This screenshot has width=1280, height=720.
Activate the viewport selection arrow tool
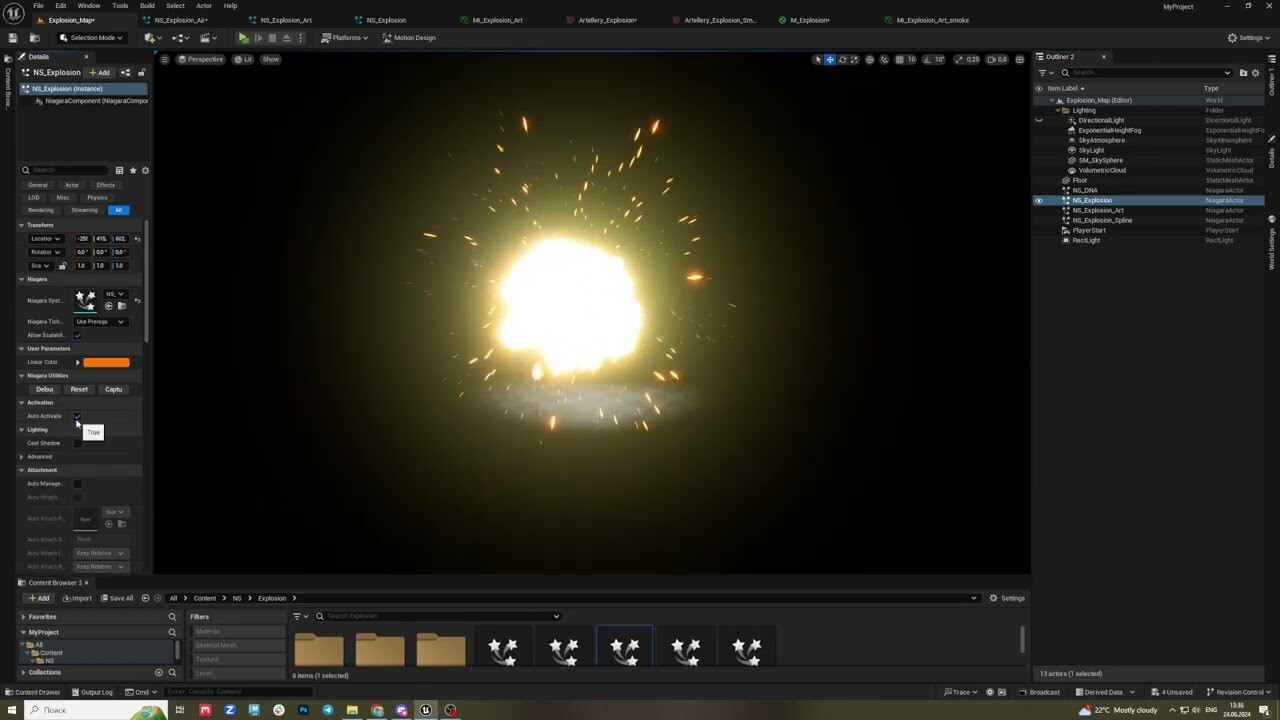(818, 60)
